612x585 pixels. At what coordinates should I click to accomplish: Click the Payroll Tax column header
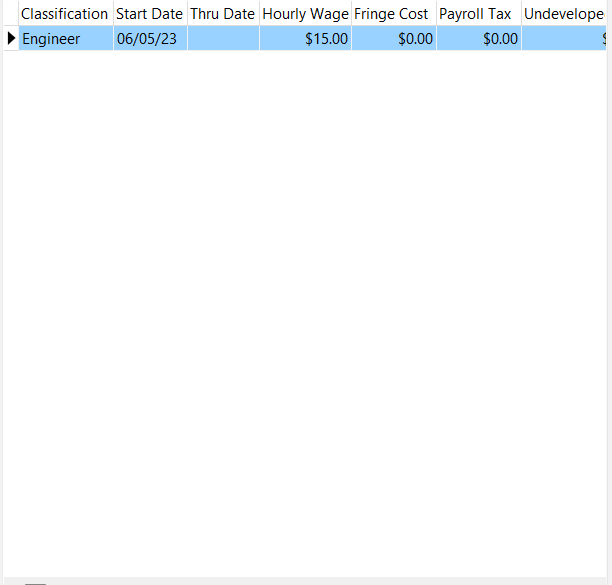pos(476,14)
